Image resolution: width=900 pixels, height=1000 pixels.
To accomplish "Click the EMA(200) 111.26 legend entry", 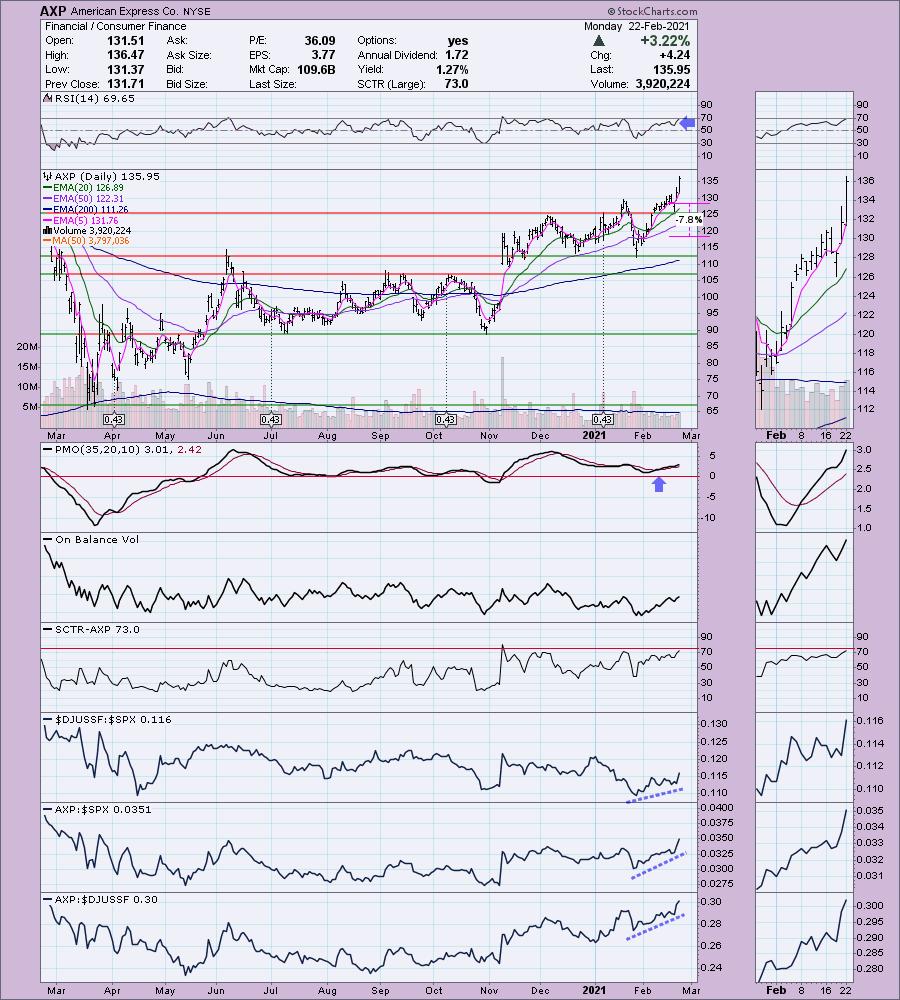I will pyautogui.click(x=91, y=209).
